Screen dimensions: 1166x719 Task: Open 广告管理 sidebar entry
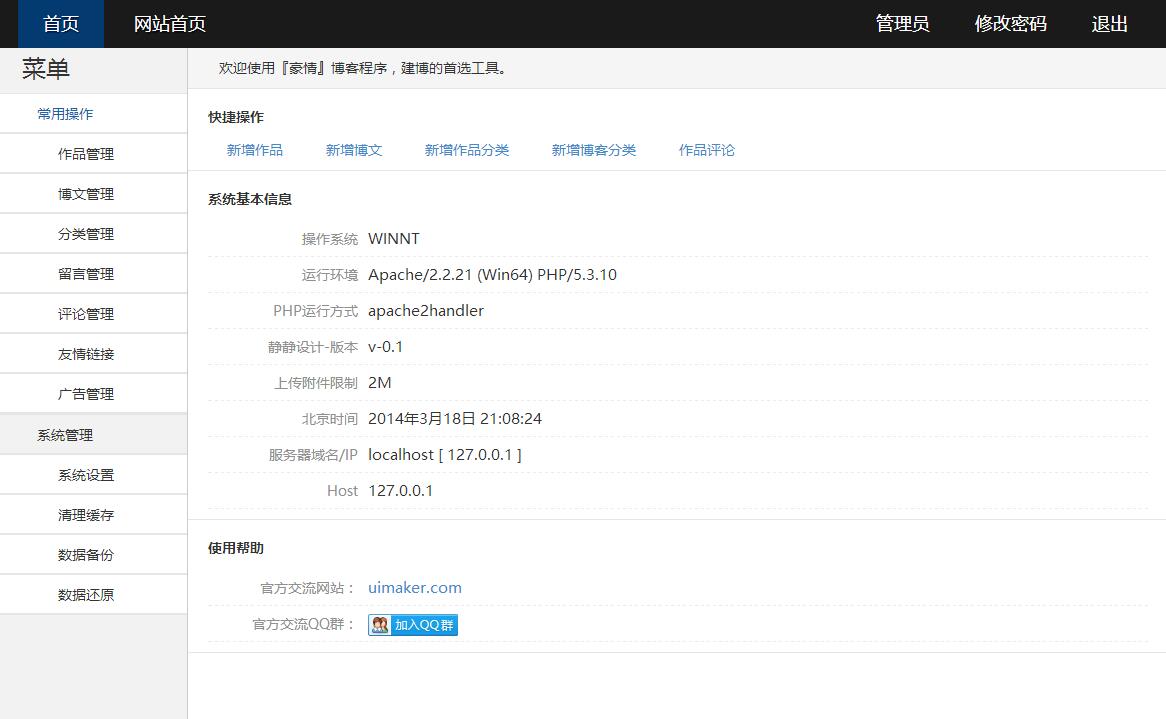click(86, 394)
